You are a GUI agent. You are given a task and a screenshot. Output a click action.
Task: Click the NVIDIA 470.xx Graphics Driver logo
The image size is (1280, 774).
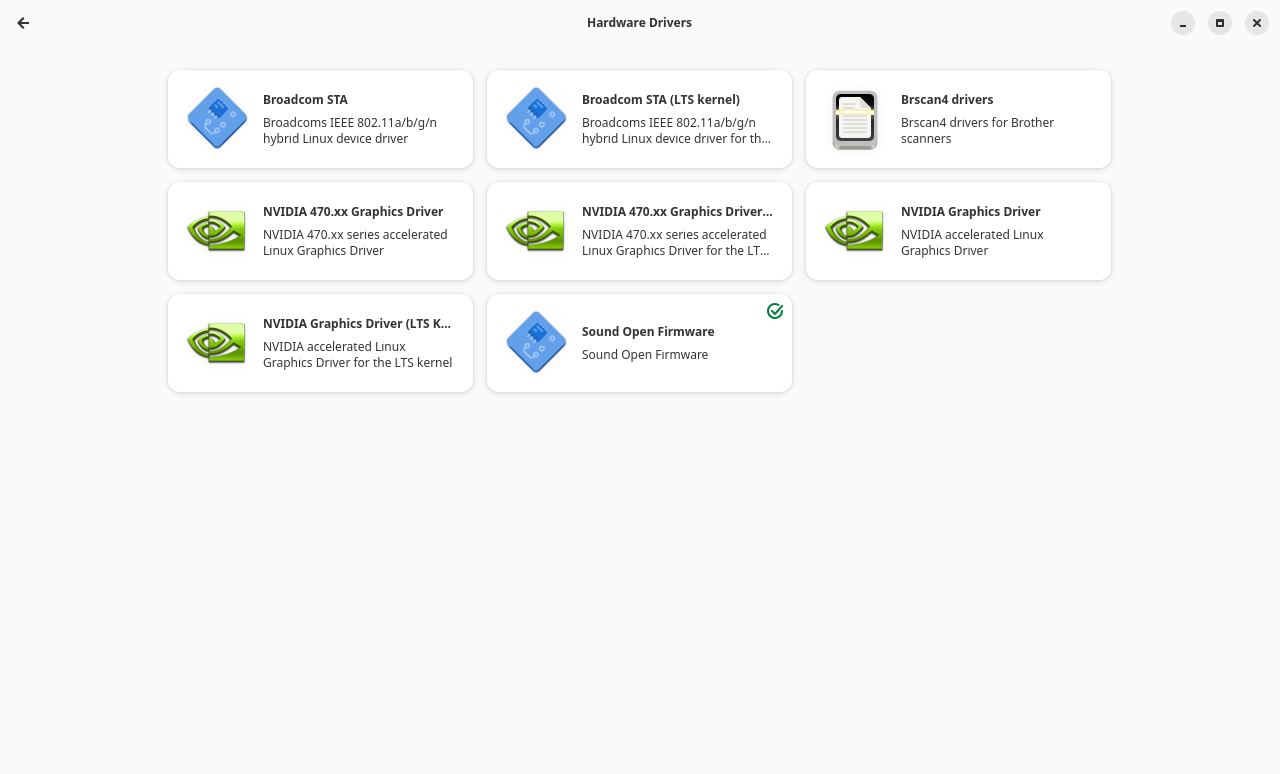point(217,231)
